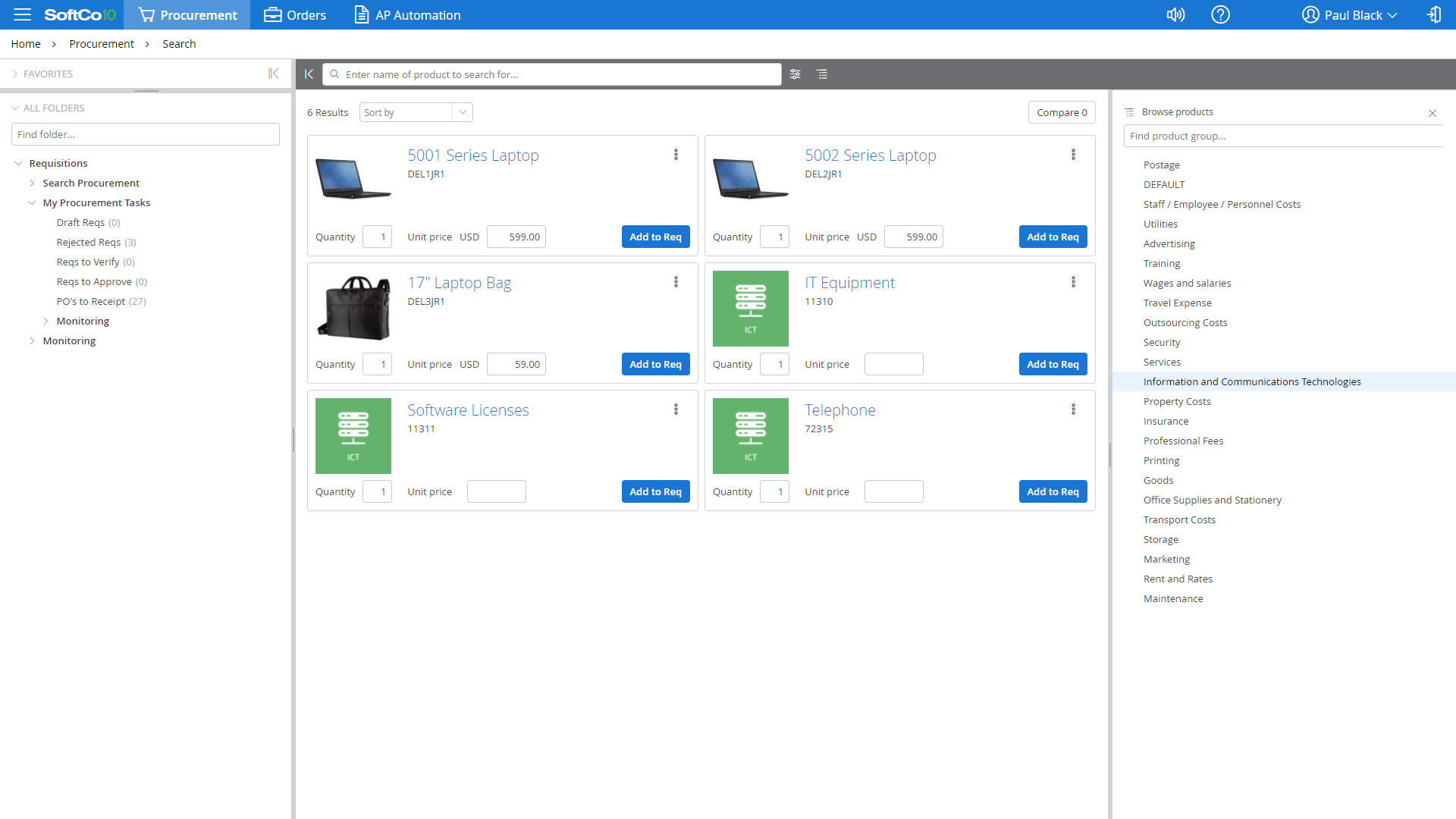Viewport: 1456px width, 819px height.
Task: Open the hamburger main menu
Action: (22, 14)
